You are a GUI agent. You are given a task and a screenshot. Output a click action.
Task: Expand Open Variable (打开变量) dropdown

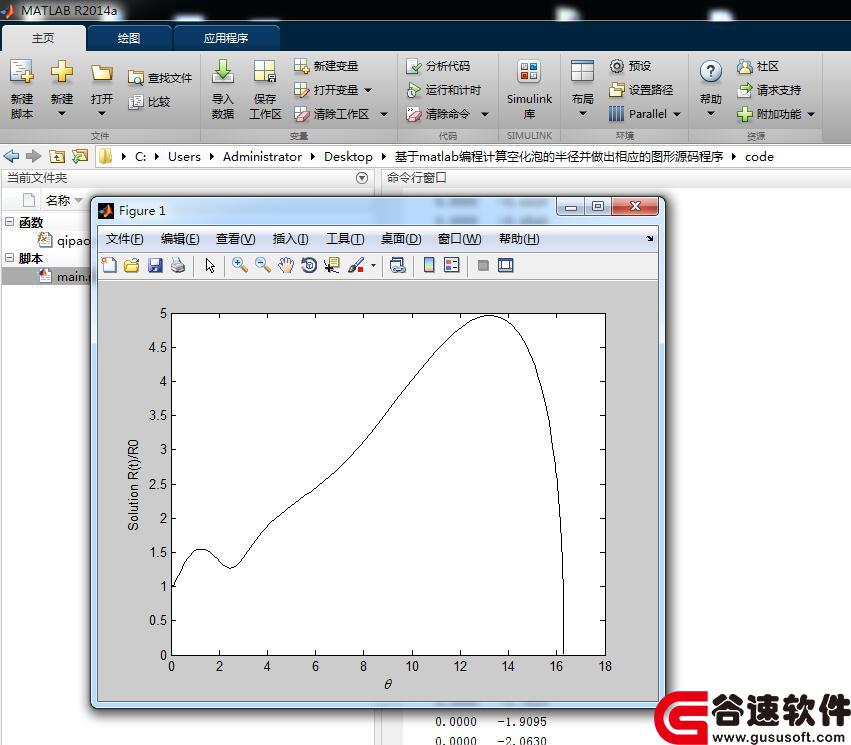coord(368,90)
